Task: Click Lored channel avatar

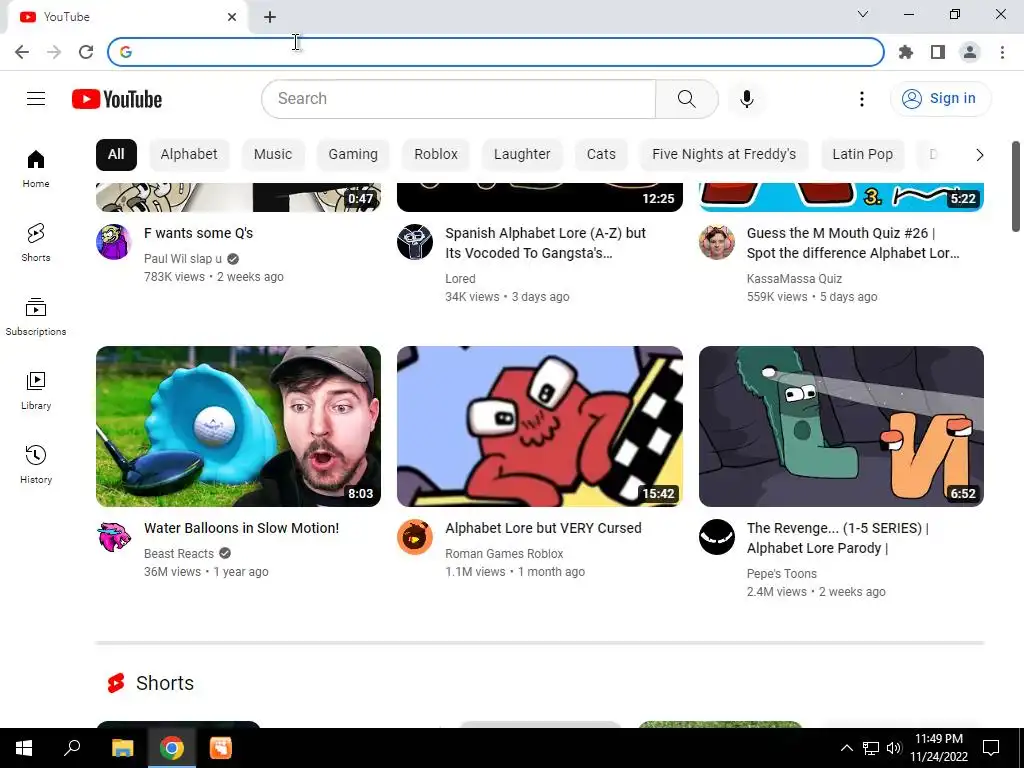Action: pyautogui.click(x=415, y=242)
